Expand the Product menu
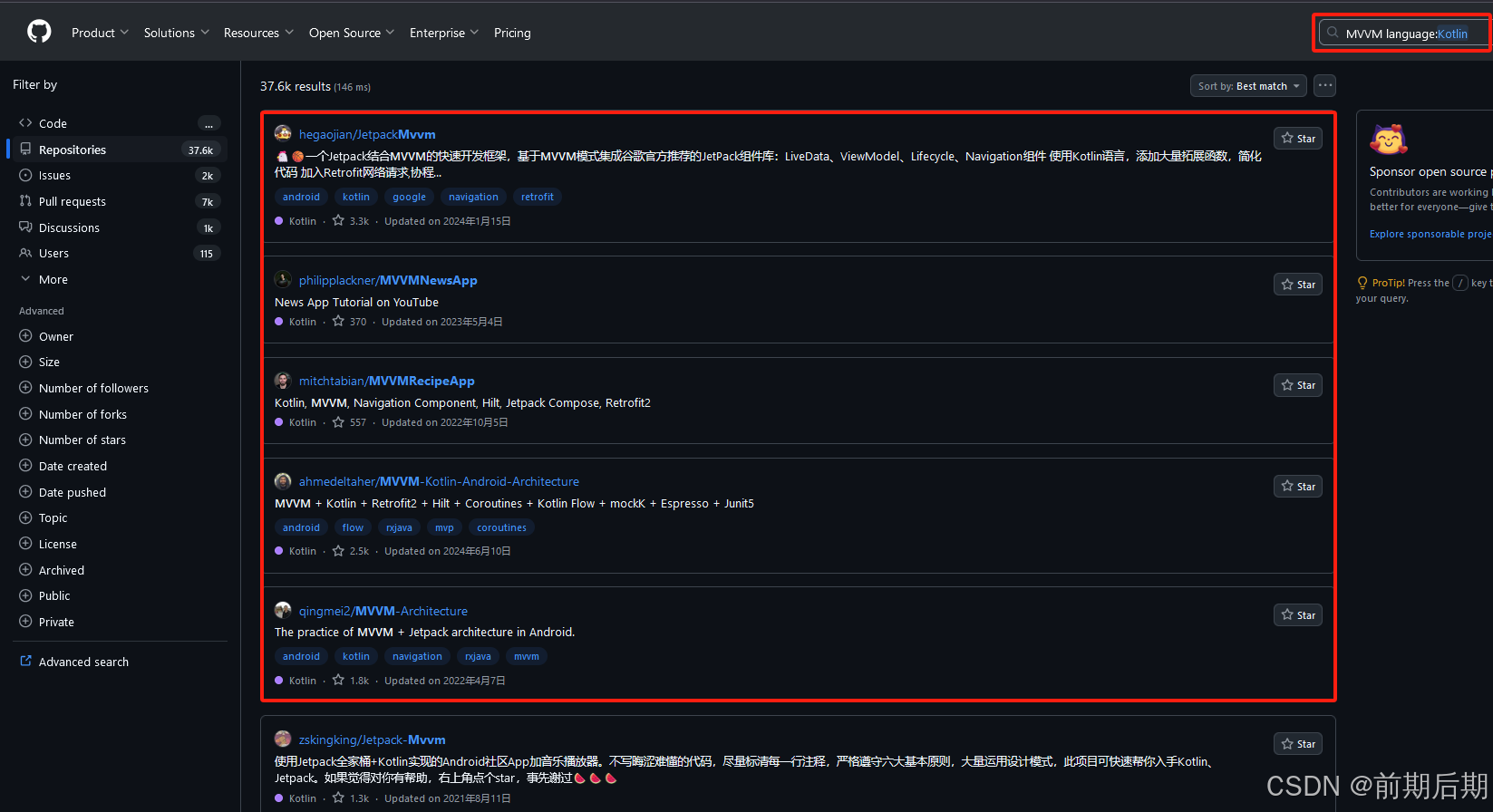Screen dimensions: 1493x812 pos(100,33)
